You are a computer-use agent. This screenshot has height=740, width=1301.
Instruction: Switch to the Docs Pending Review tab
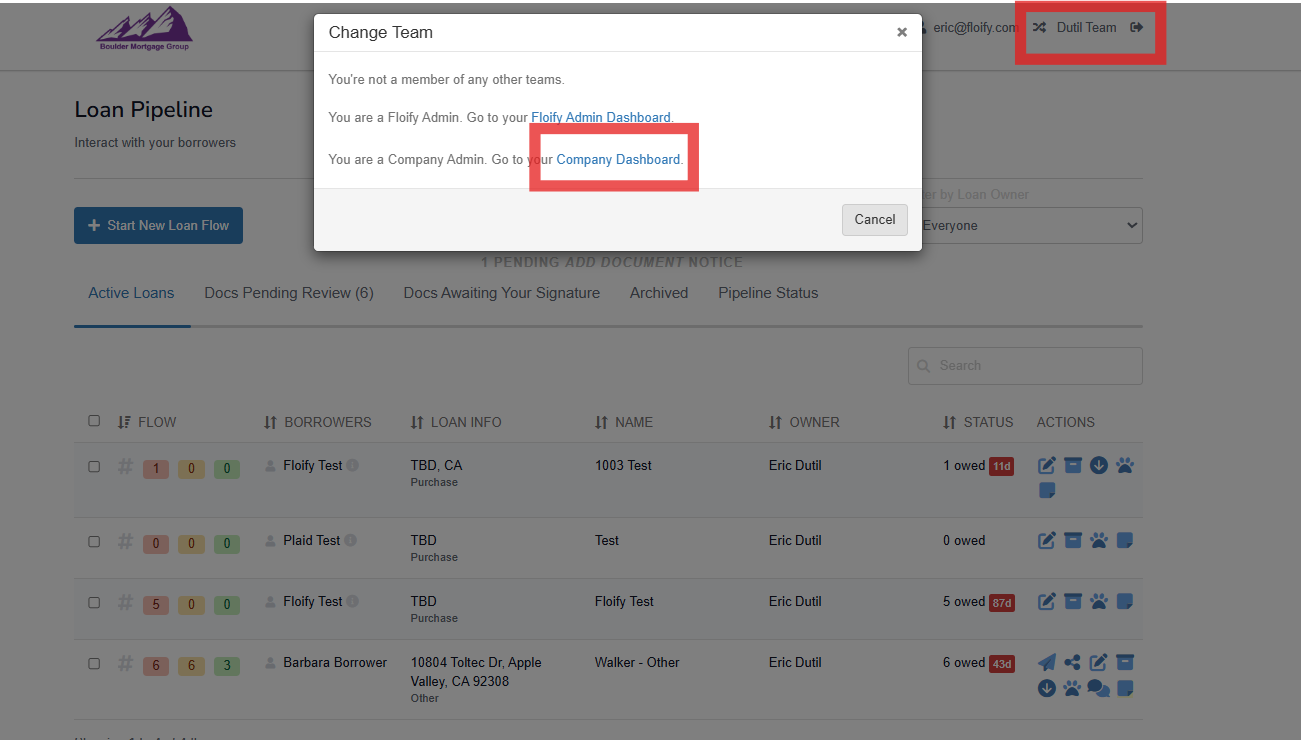pos(288,293)
